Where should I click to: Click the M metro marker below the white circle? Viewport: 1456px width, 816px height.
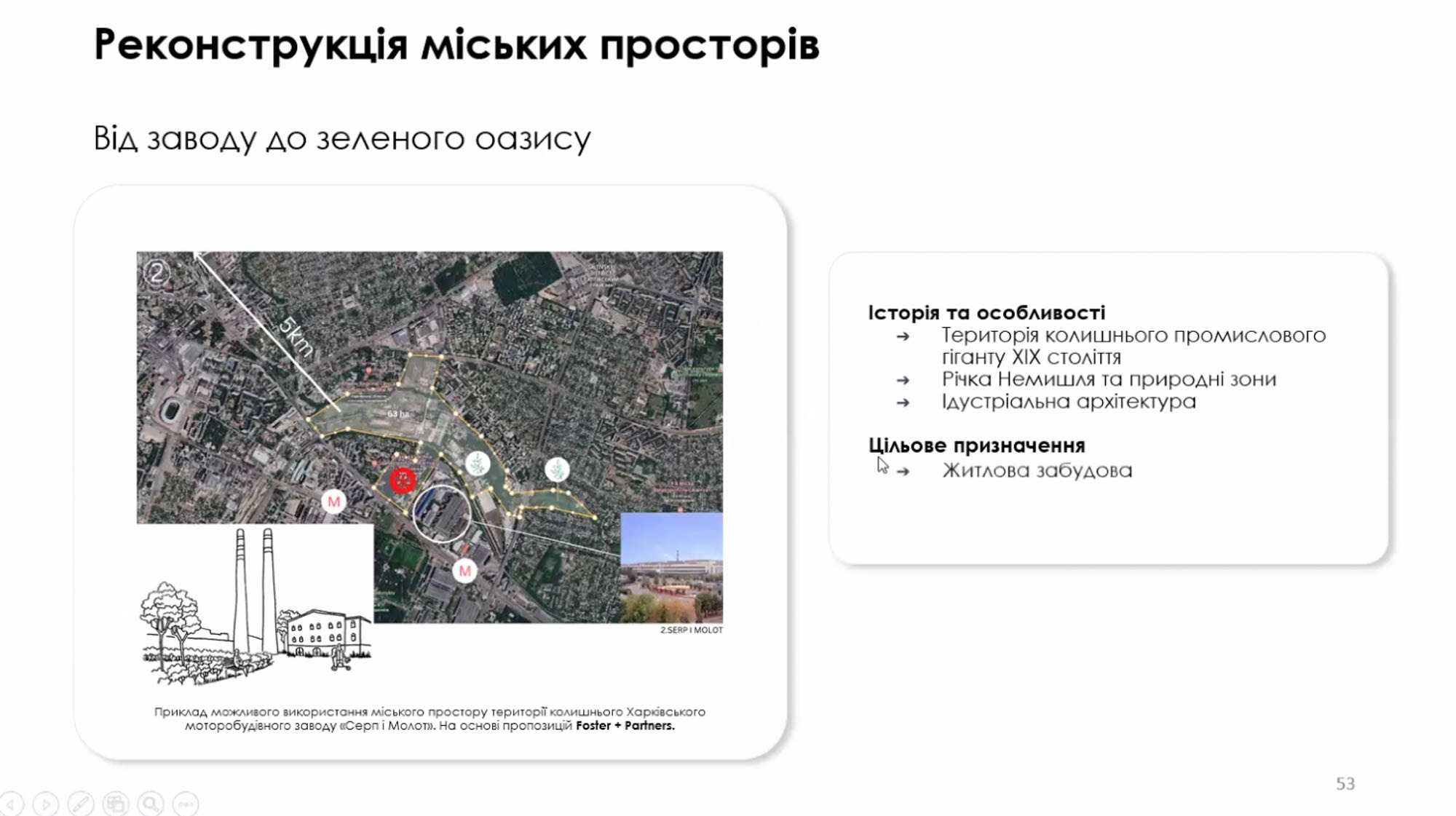464,571
